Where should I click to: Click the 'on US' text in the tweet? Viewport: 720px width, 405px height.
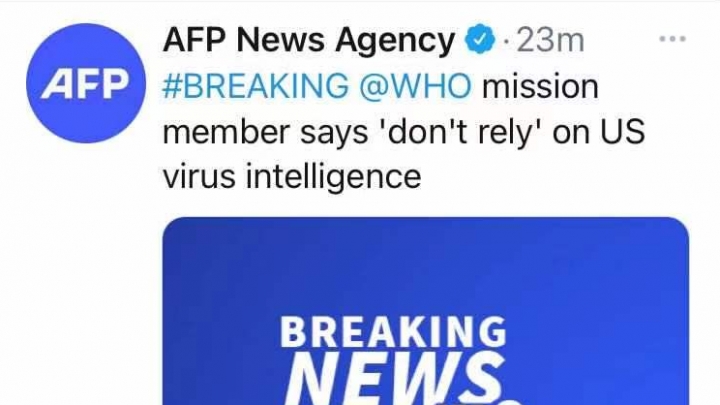pyautogui.click(x=599, y=131)
